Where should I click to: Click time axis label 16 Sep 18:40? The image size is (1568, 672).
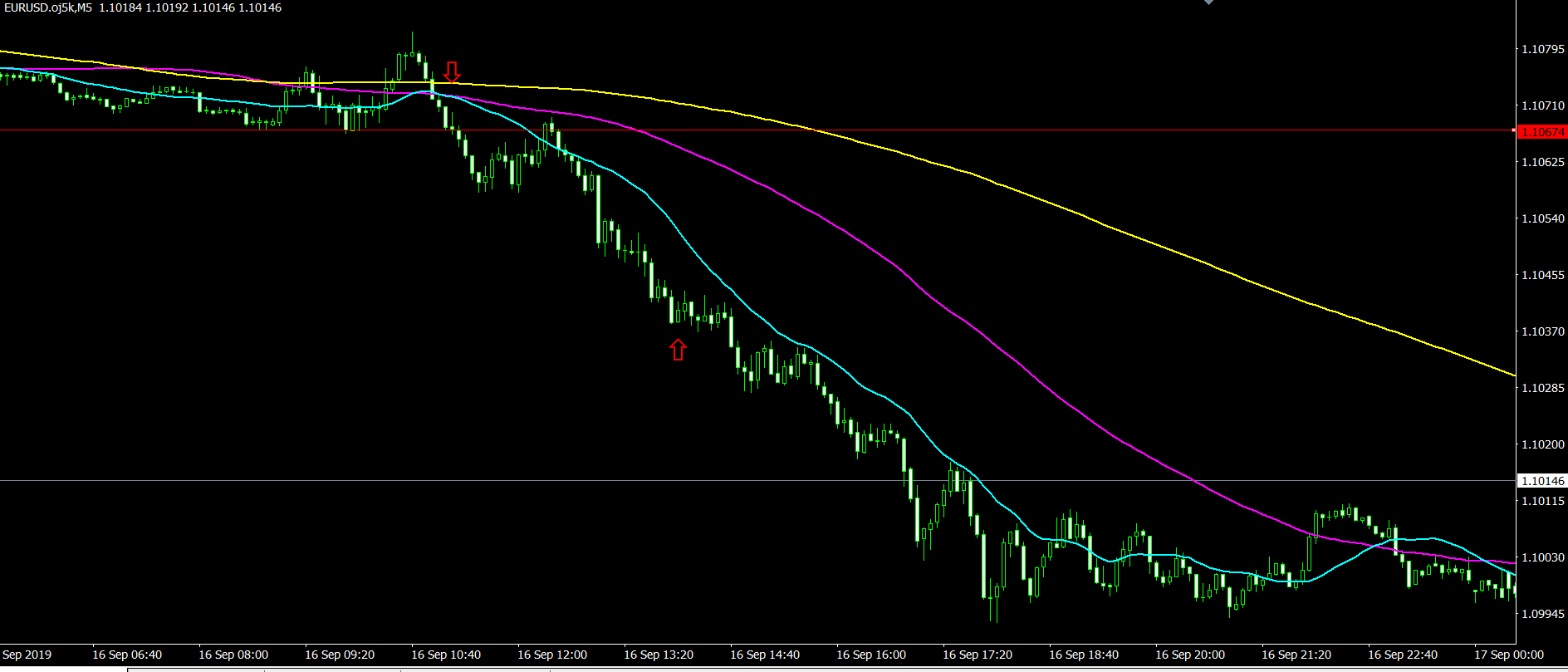click(1084, 655)
